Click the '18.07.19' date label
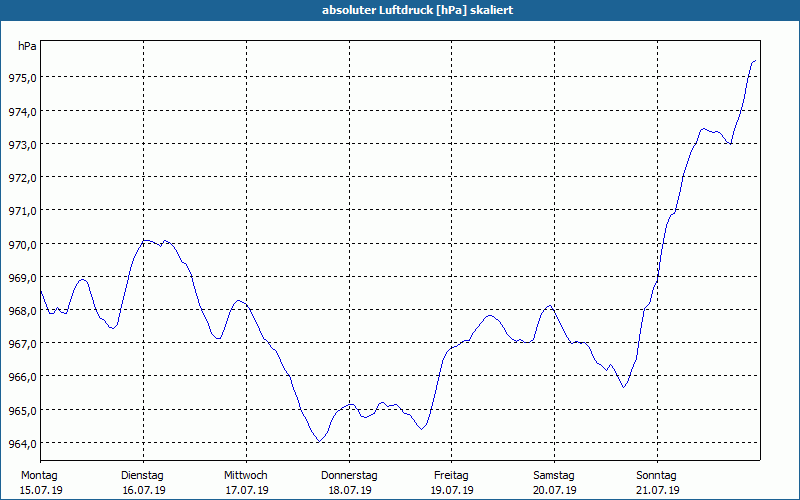800x500 pixels. pyautogui.click(x=349, y=490)
